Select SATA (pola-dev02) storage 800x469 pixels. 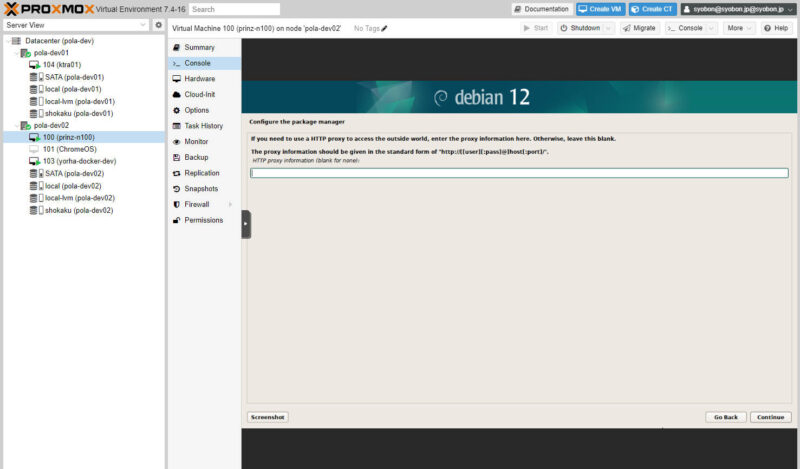coord(74,174)
